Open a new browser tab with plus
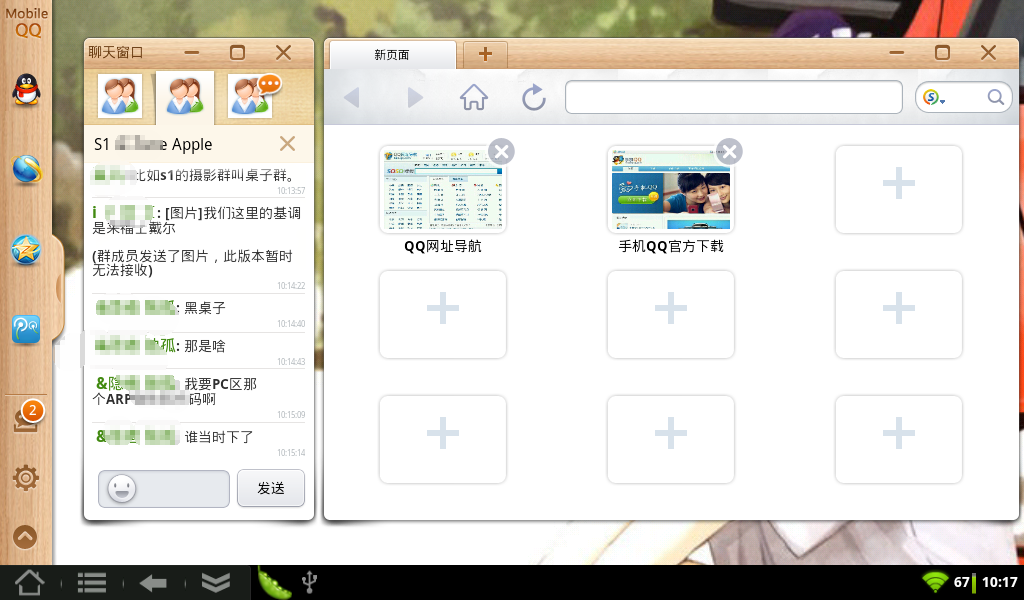Screen dimensions: 1024x600 [485, 54]
